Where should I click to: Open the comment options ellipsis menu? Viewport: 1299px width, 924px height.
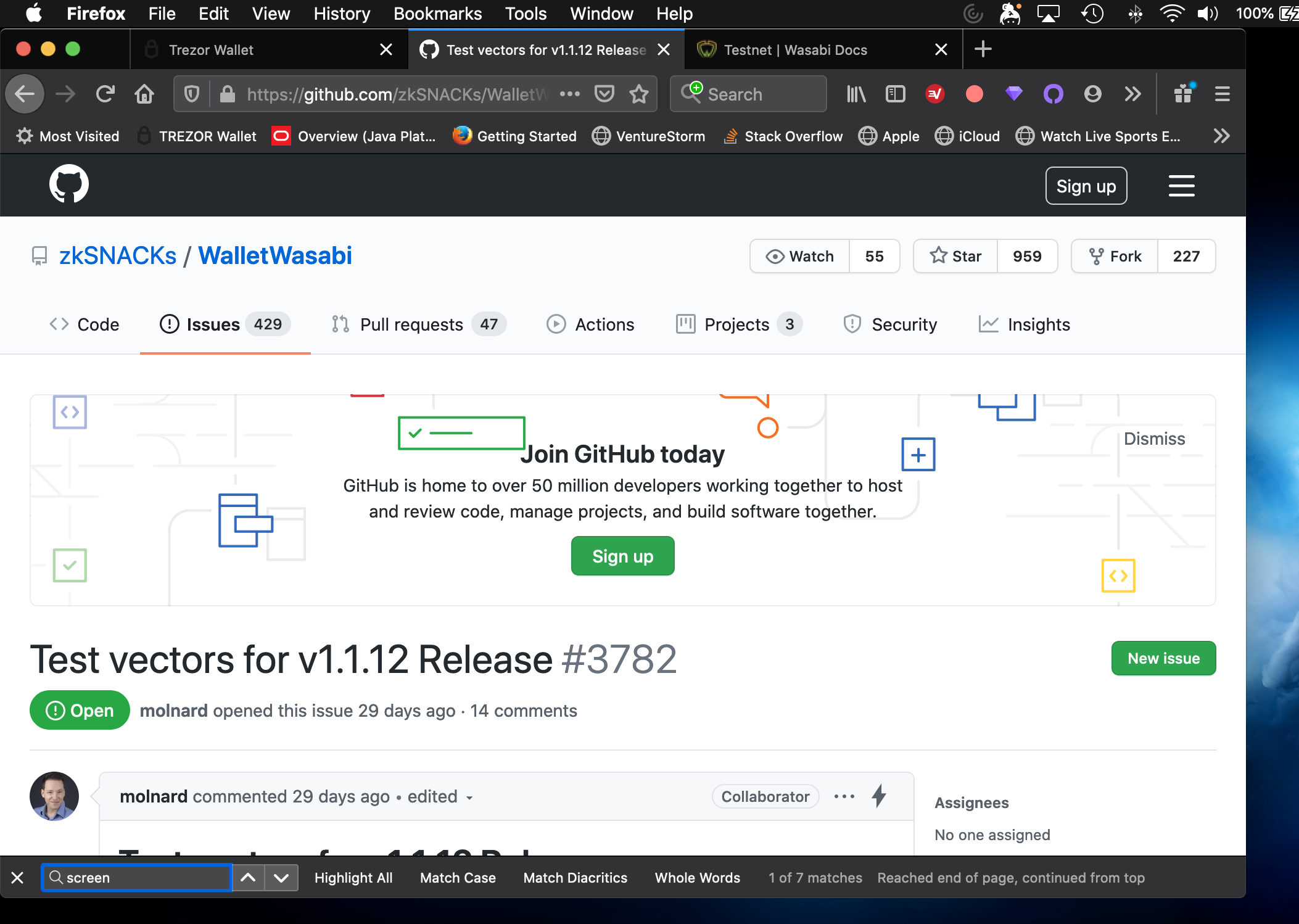coord(844,796)
